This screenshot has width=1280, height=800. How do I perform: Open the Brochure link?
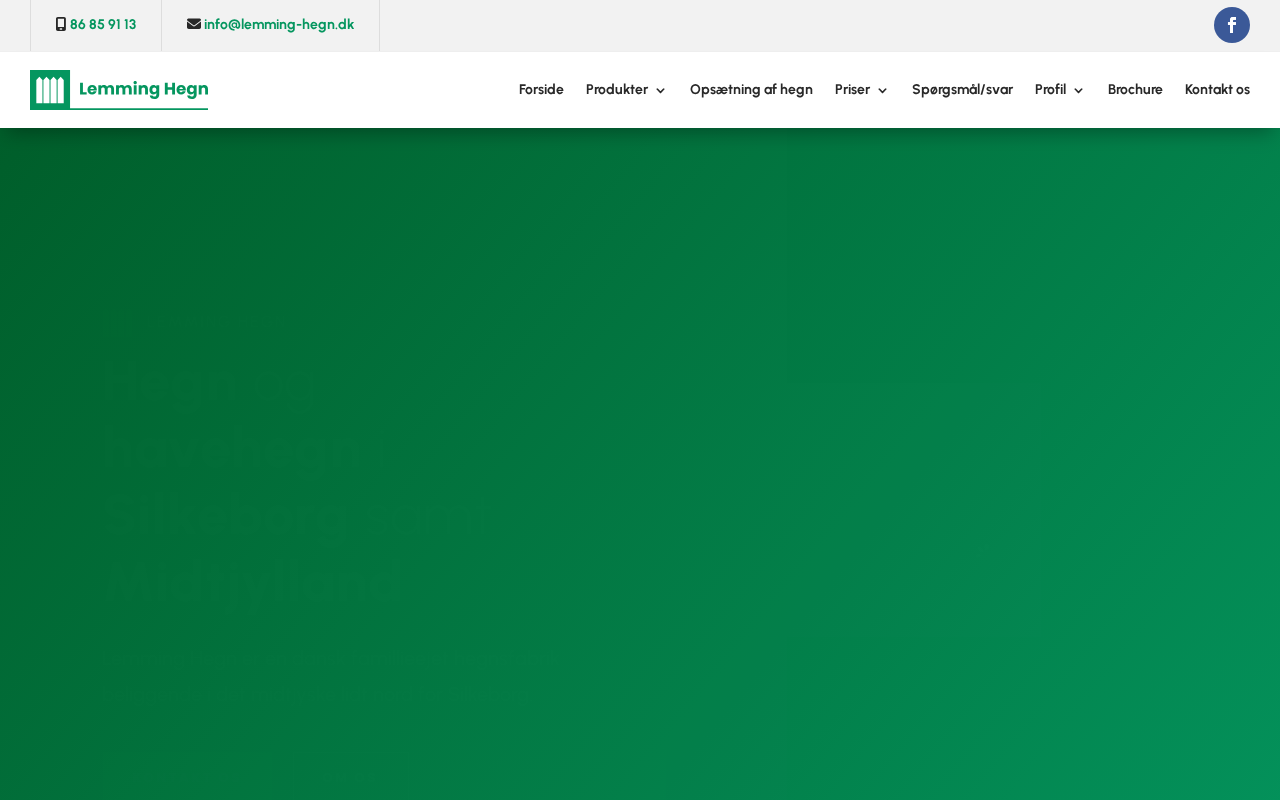click(x=1135, y=90)
